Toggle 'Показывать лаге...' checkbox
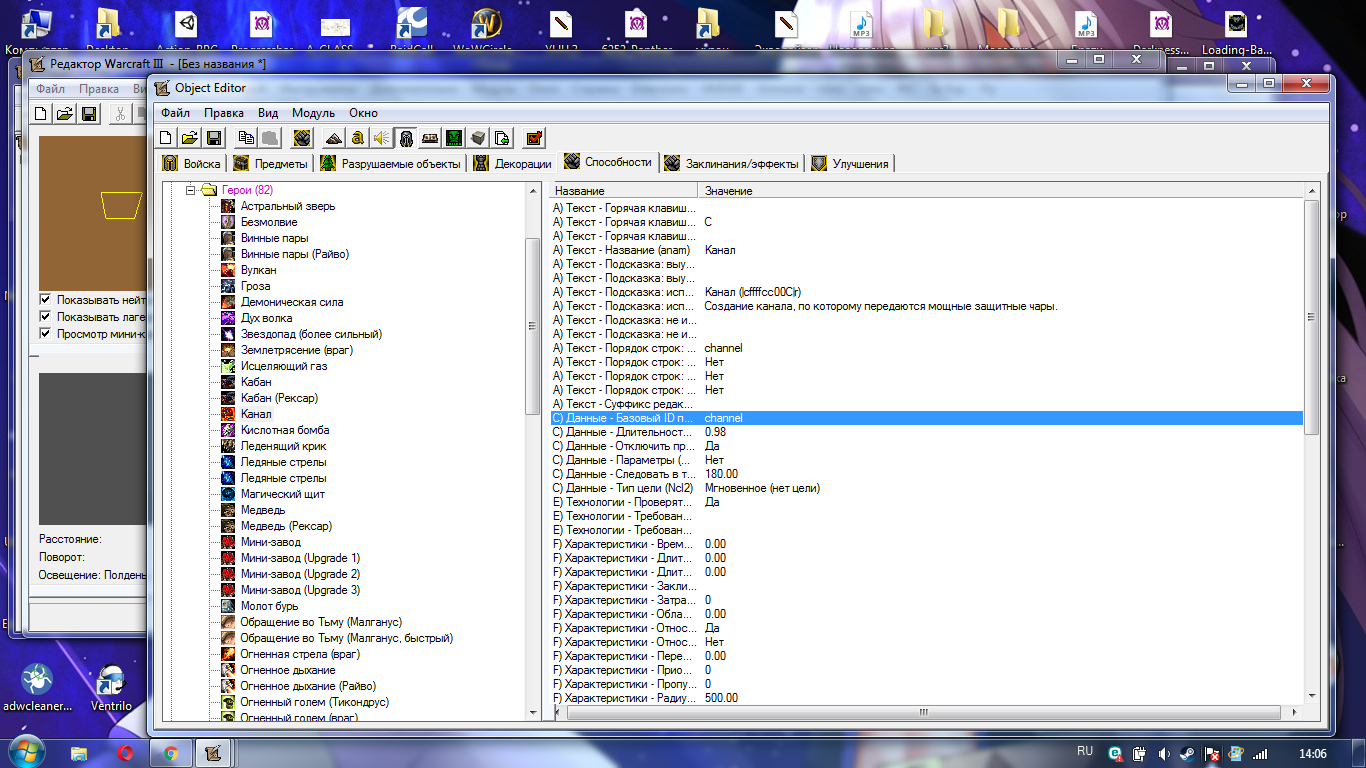Screen dimensions: 1366x768 click(x=45, y=317)
